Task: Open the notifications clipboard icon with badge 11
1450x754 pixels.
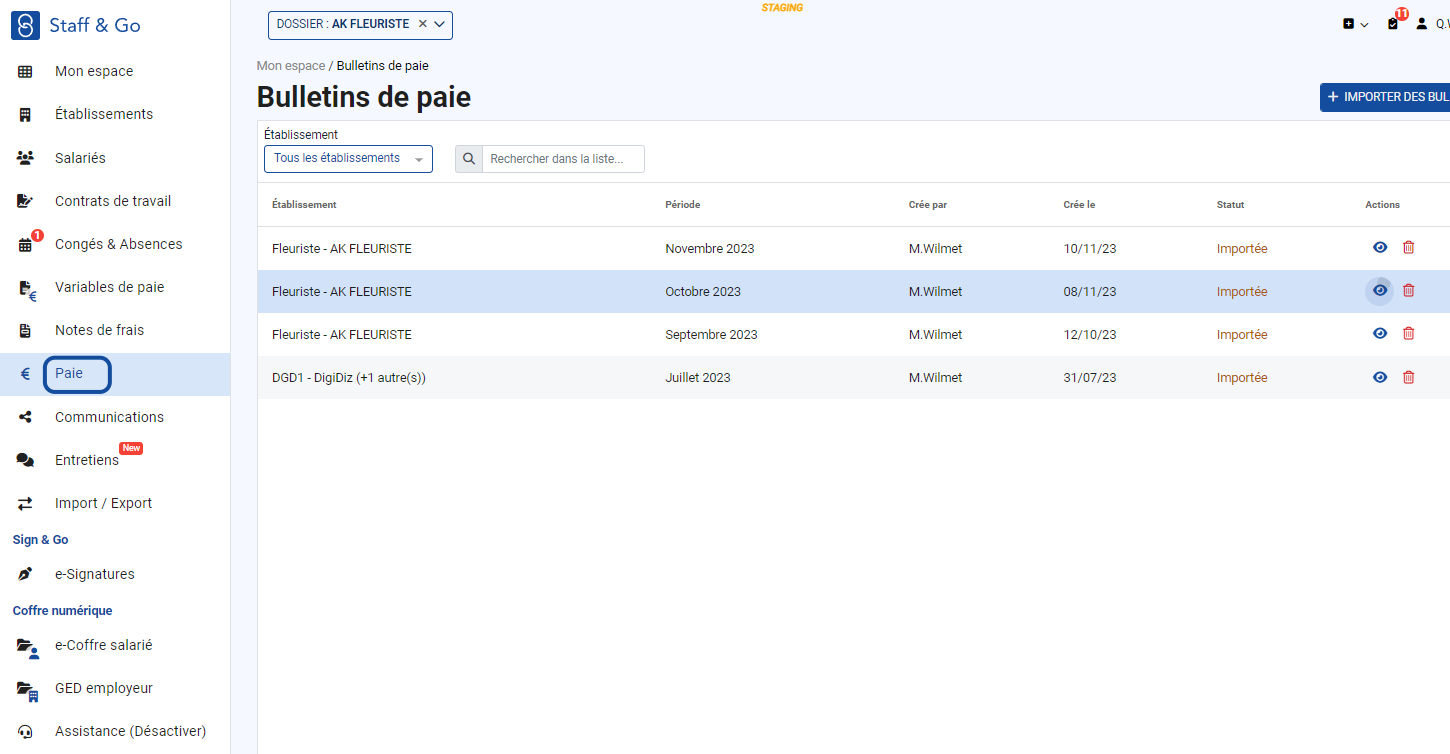Action: pos(1394,22)
